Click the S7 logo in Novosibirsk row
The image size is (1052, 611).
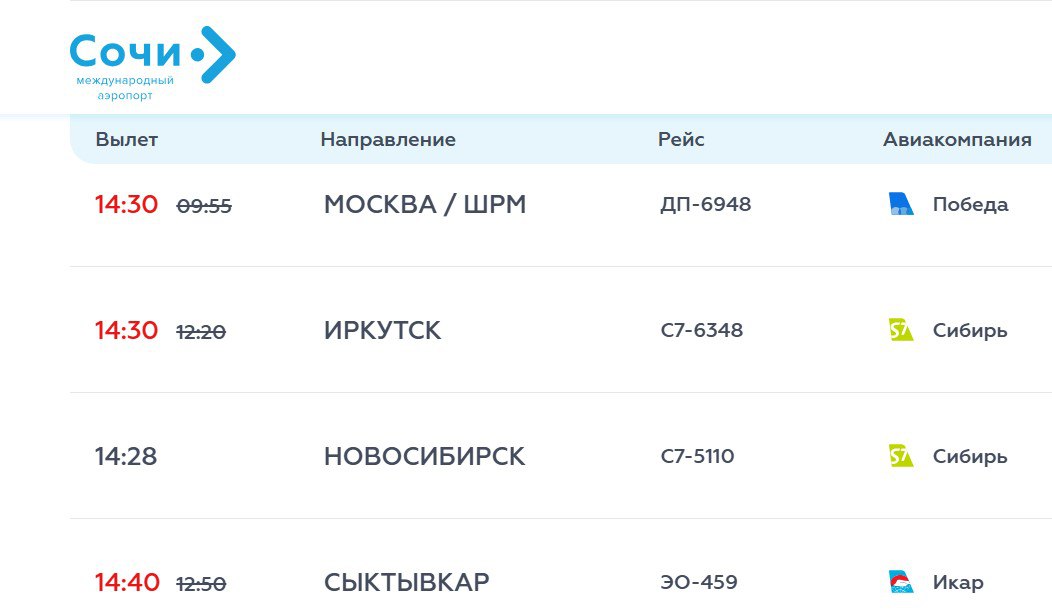point(901,456)
